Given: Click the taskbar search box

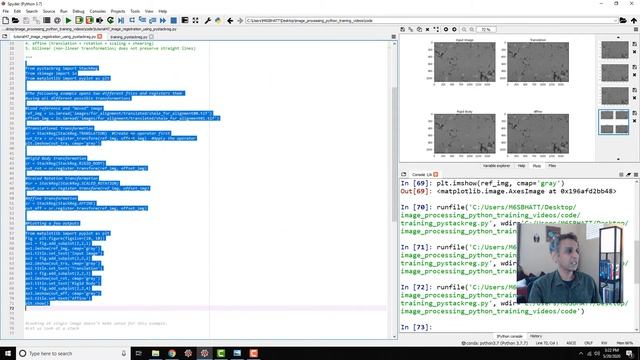Looking at the screenshot, I should click(x=73, y=353).
